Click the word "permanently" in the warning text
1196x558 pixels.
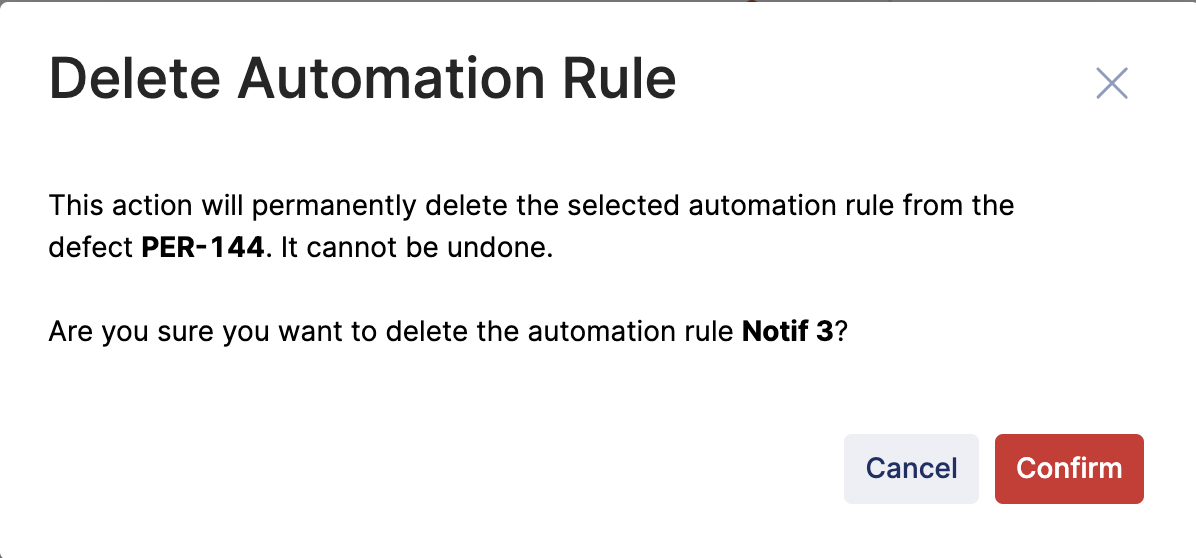(x=336, y=206)
